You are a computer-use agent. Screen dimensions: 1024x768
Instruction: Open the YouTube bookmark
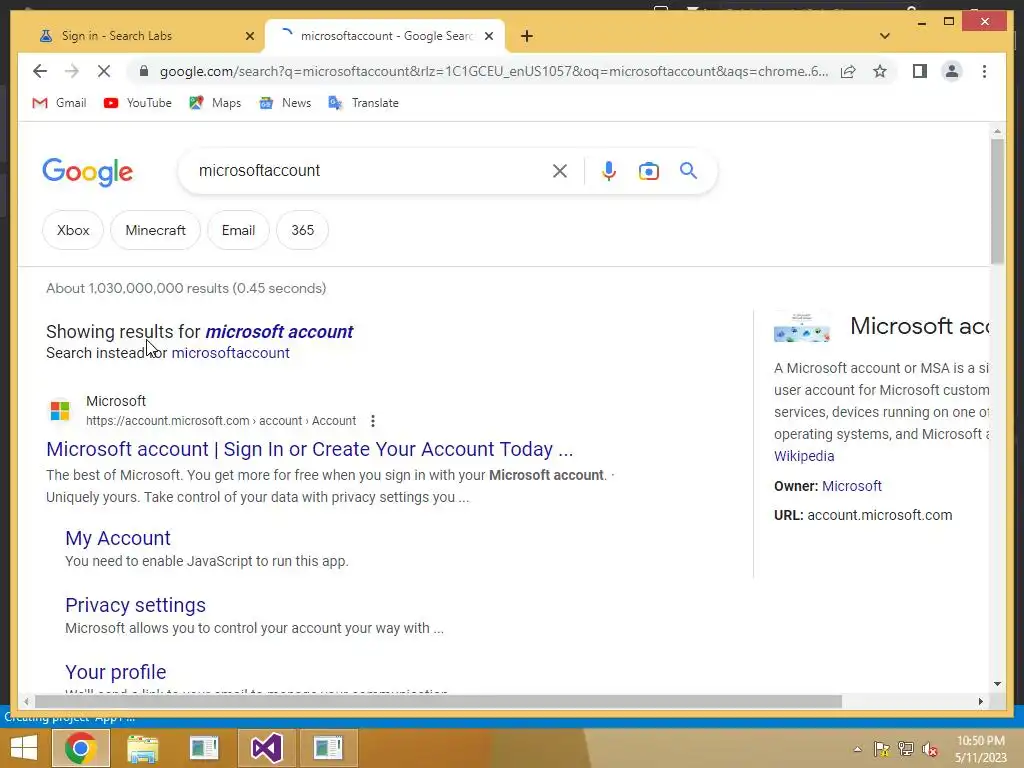(x=138, y=103)
